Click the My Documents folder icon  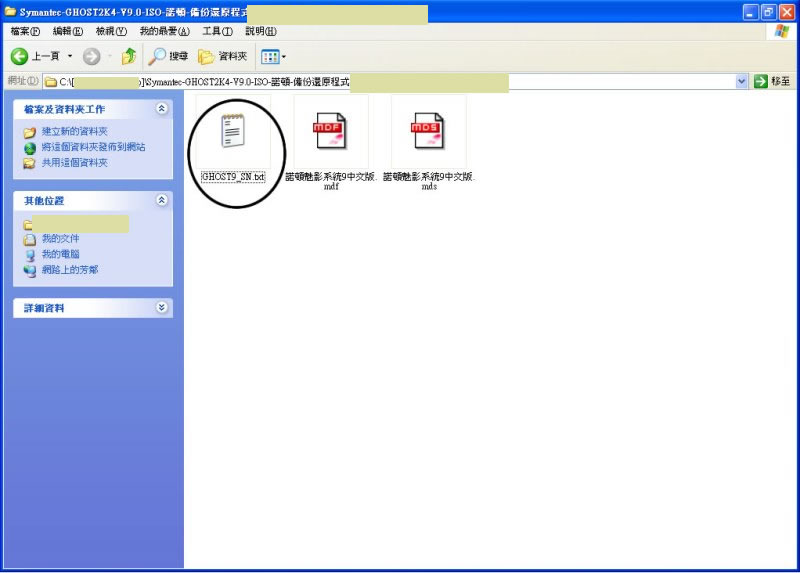click(x=30, y=239)
